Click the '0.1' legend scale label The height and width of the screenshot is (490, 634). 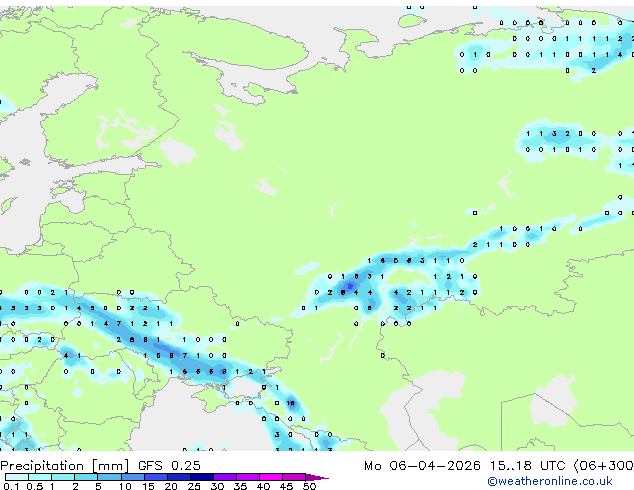coord(12,486)
